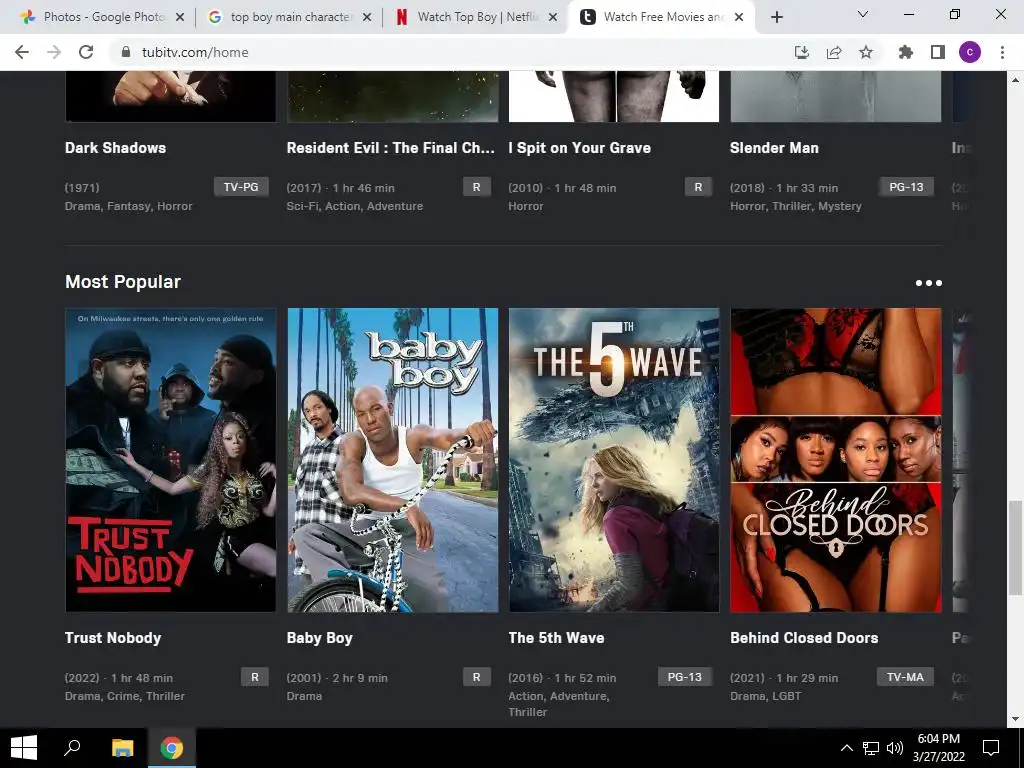The image size is (1024, 768).
Task: Click the install app icon in address bar
Action: [x=801, y=52]
